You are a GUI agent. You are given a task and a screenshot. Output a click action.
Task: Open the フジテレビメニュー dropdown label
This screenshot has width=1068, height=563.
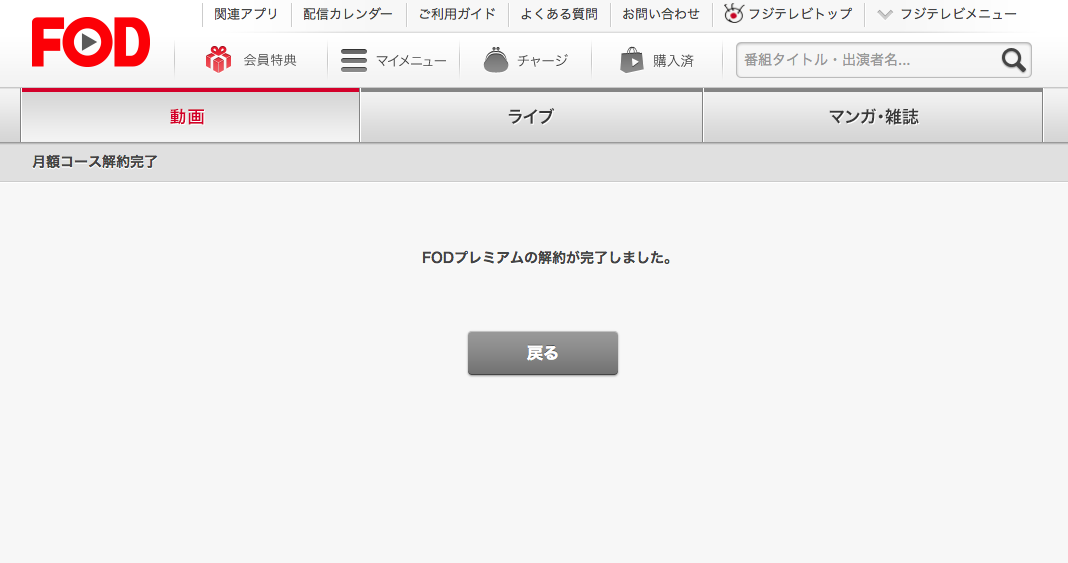[958, 14]
